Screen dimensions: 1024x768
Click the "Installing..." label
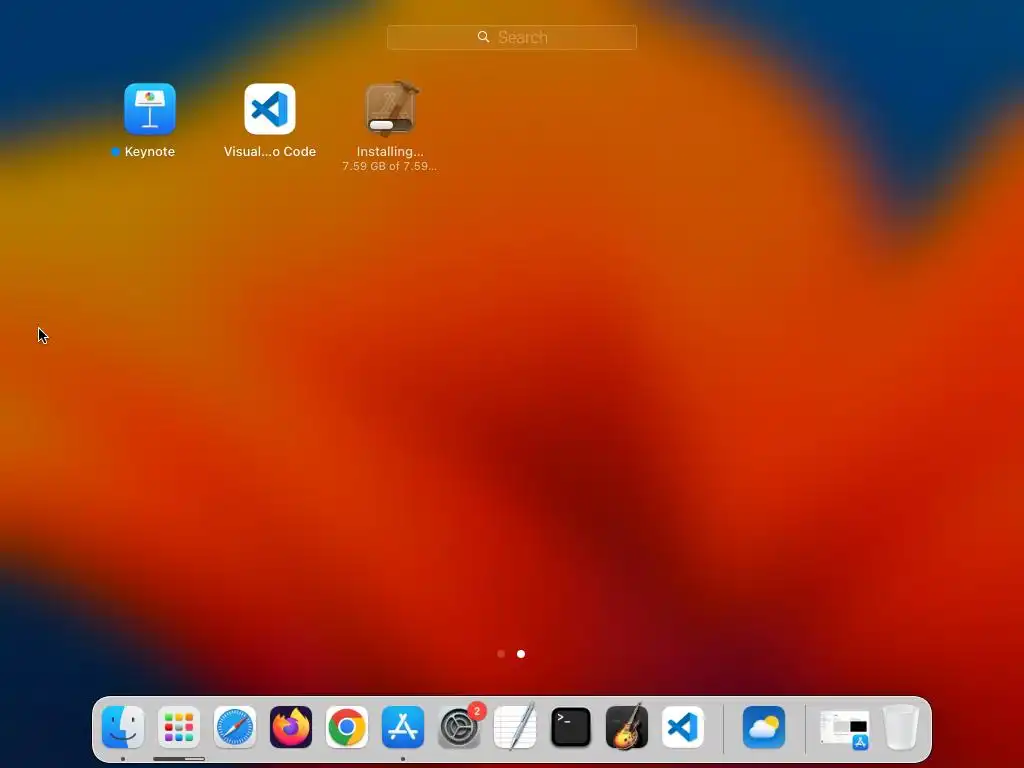(390, 152)
